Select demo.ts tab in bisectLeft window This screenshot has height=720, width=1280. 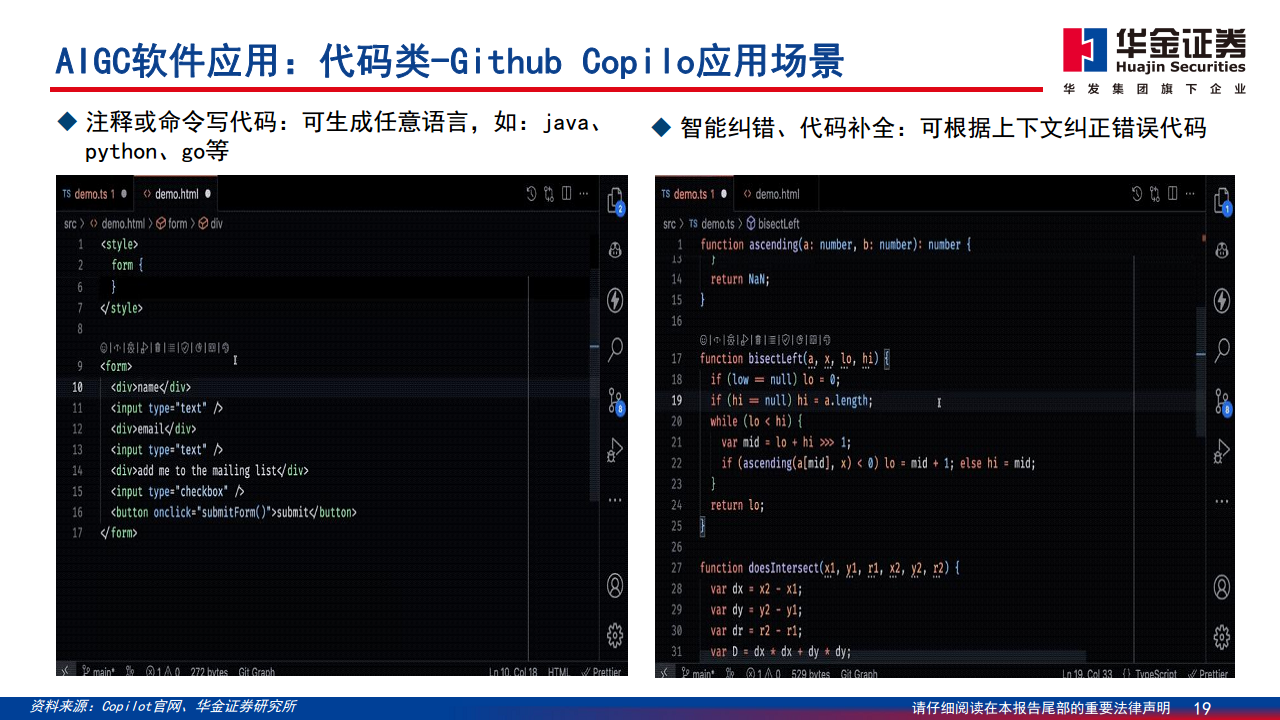pyautogui.click(x=695, y=194)
